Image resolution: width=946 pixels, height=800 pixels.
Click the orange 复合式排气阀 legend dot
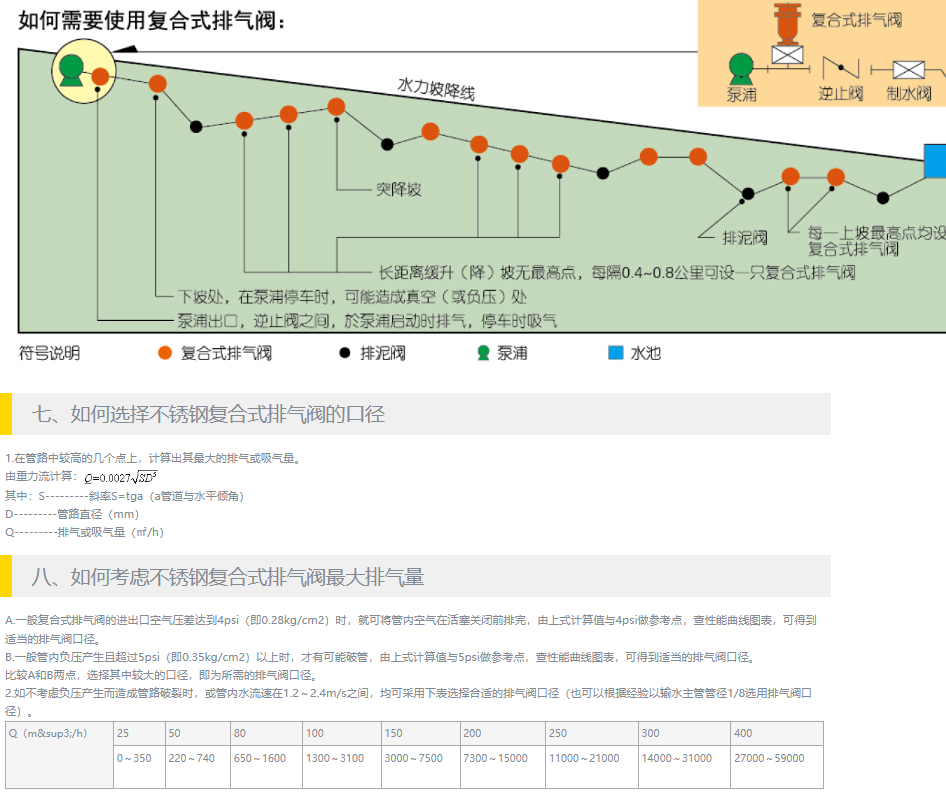166,353
